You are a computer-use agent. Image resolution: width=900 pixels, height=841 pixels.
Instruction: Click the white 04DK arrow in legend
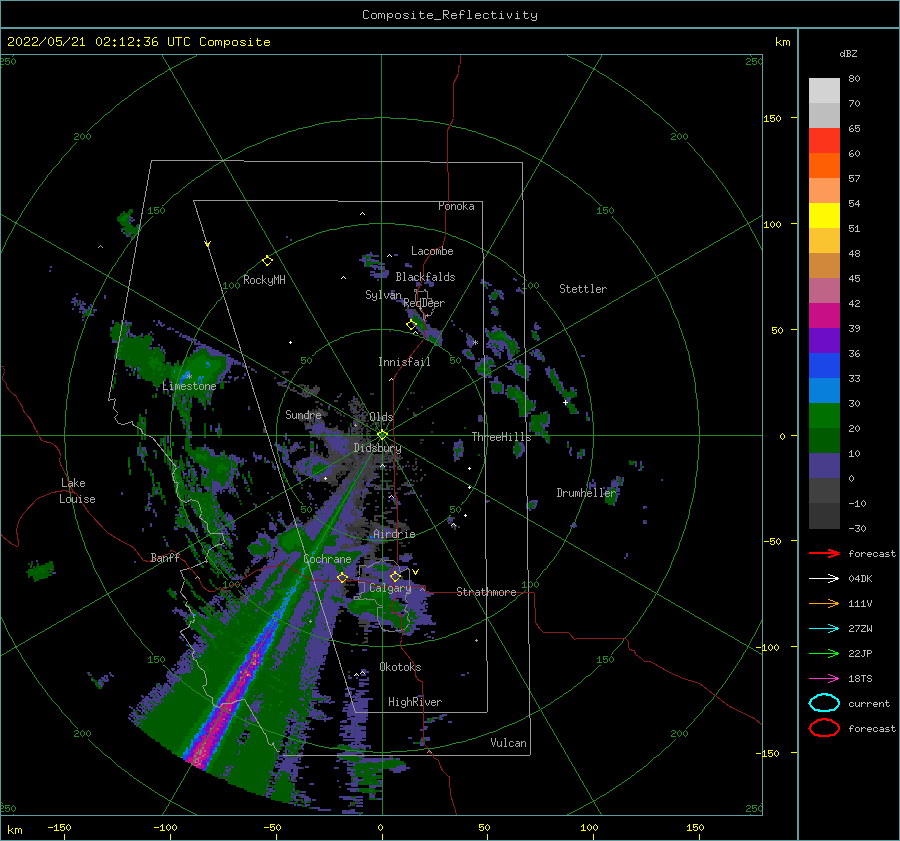(x=824, y=578)
